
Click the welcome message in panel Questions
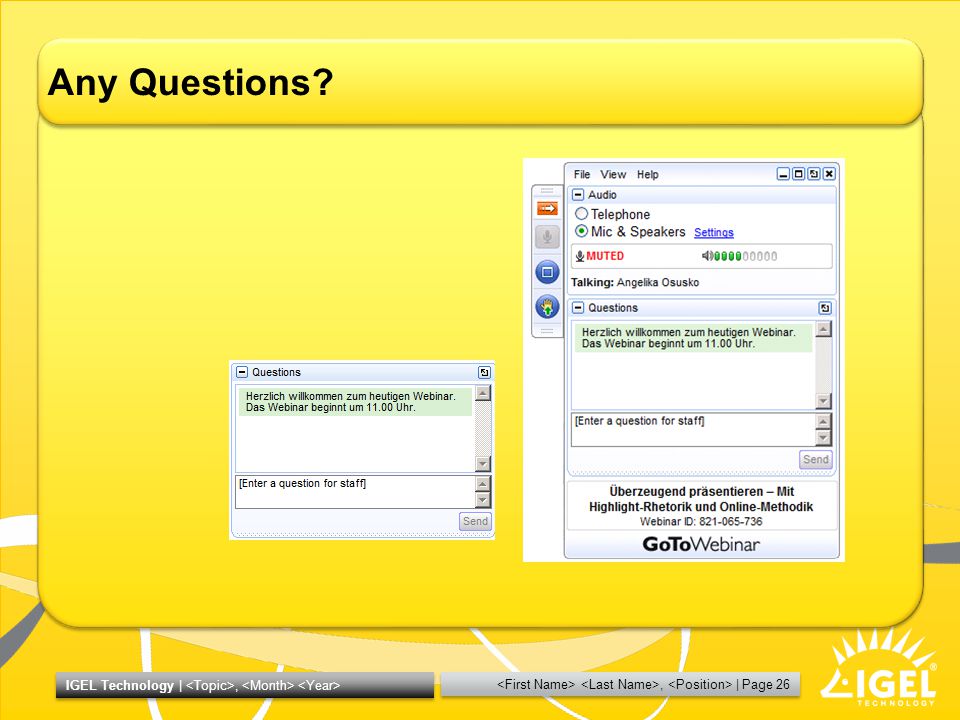693,338
